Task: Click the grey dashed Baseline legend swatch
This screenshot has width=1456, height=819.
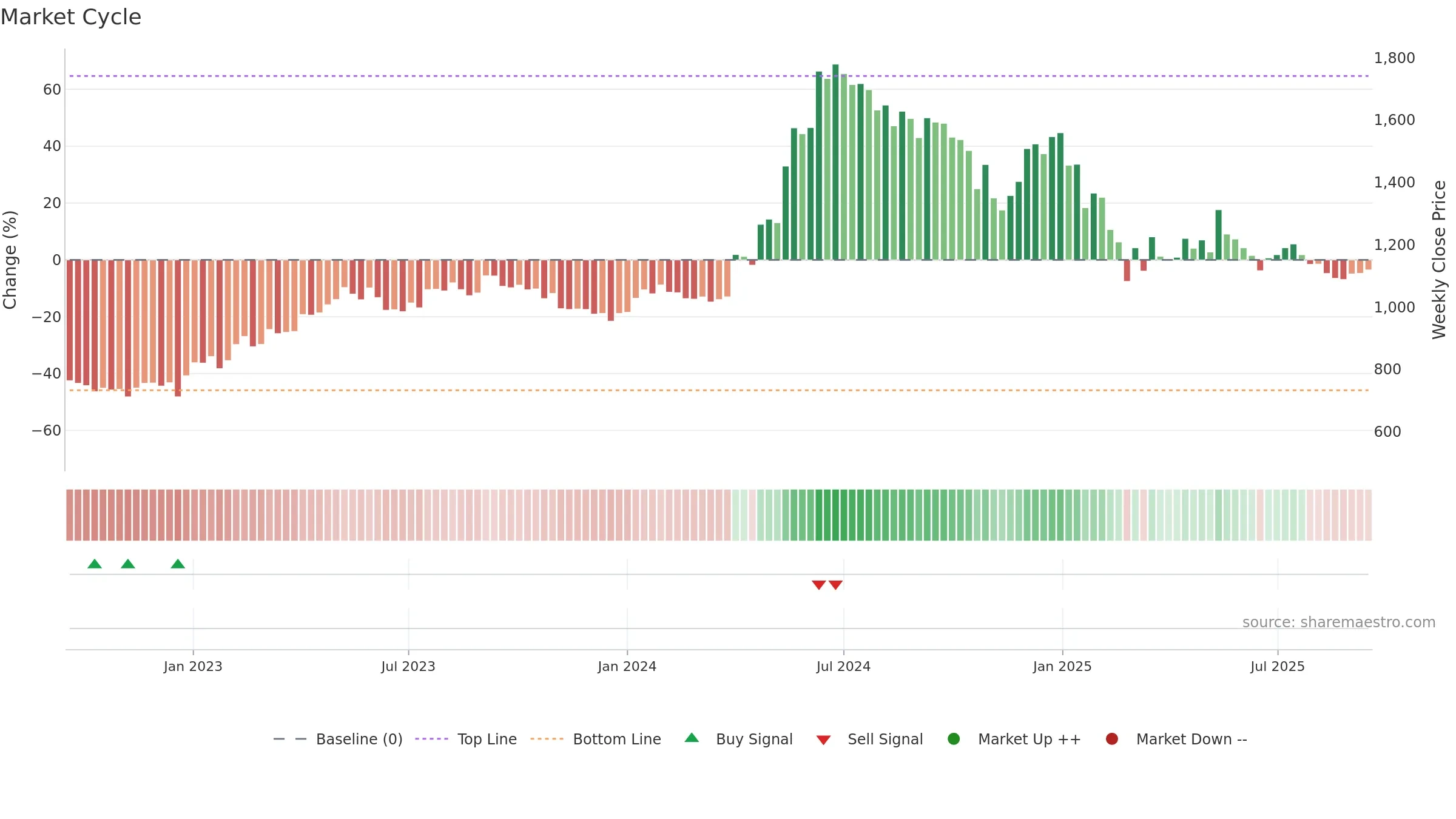Action: coord(290,739)
